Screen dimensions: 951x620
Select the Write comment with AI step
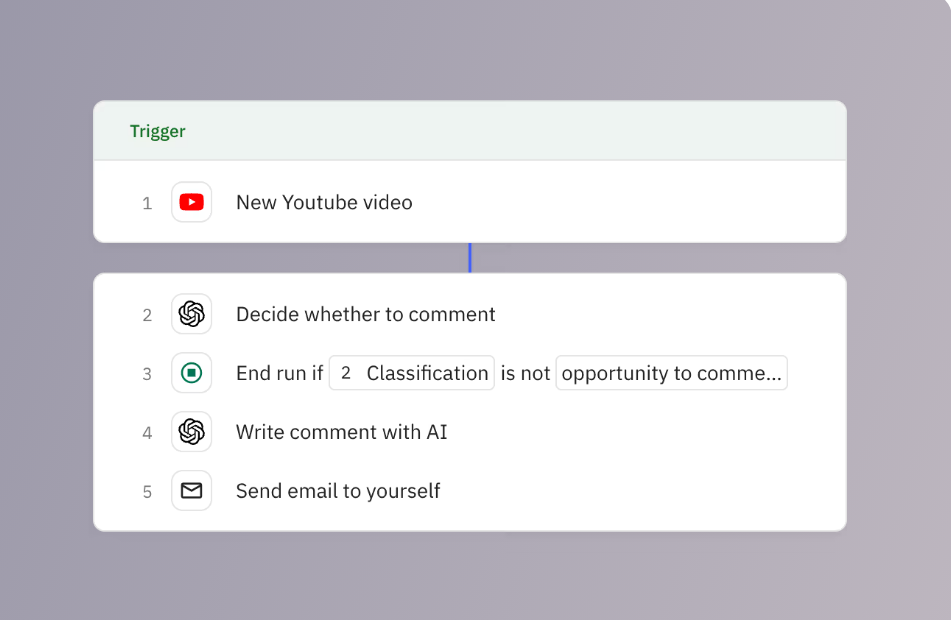(x=341, y=432)
